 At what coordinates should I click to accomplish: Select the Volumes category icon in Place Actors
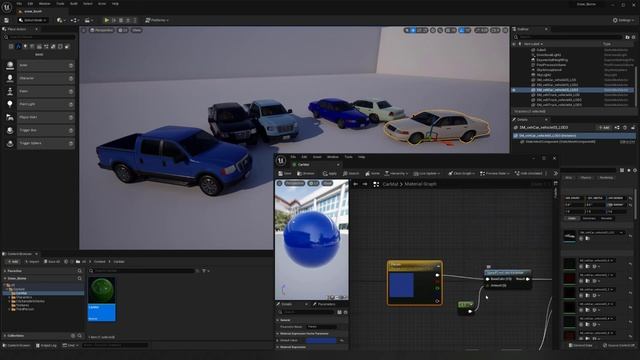click(x=60, y=47)
